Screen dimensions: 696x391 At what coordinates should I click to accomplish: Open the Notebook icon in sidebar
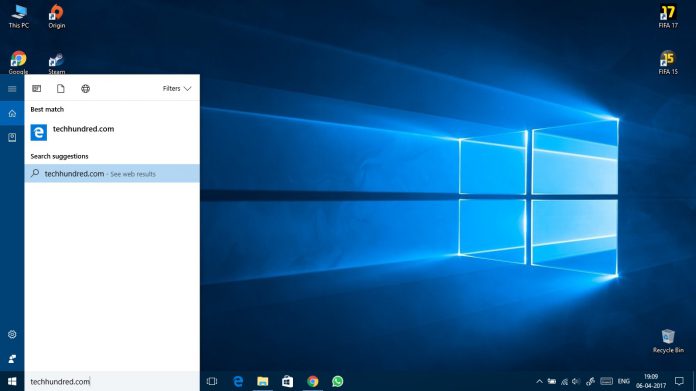click(12, 137)
